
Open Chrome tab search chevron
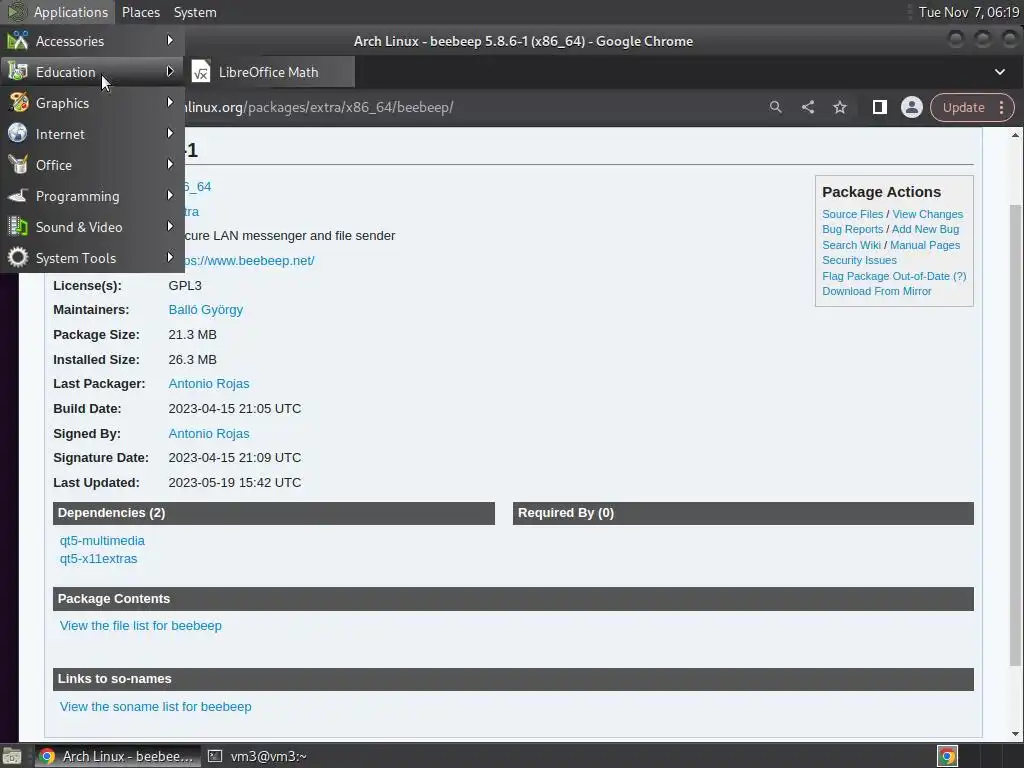[x=1000, y=72]
